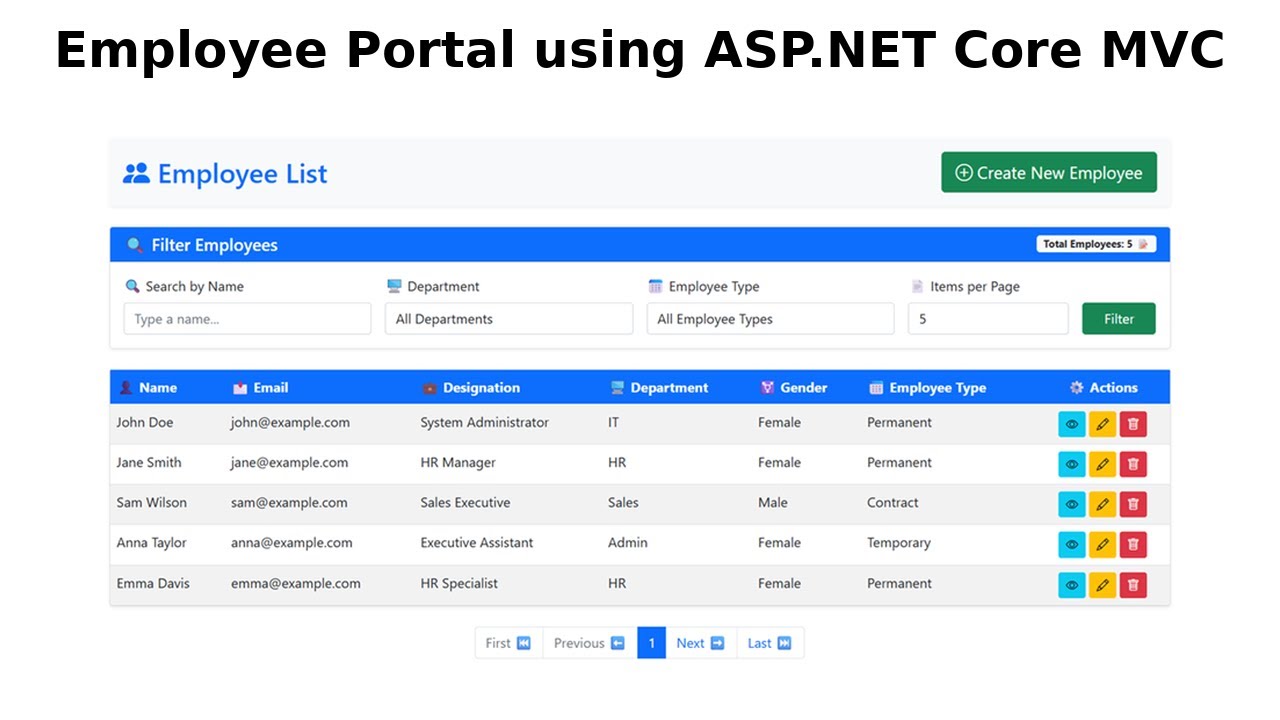Click the Admin department cell
This screenshot has height=720, width=1280.
[627, 543]
